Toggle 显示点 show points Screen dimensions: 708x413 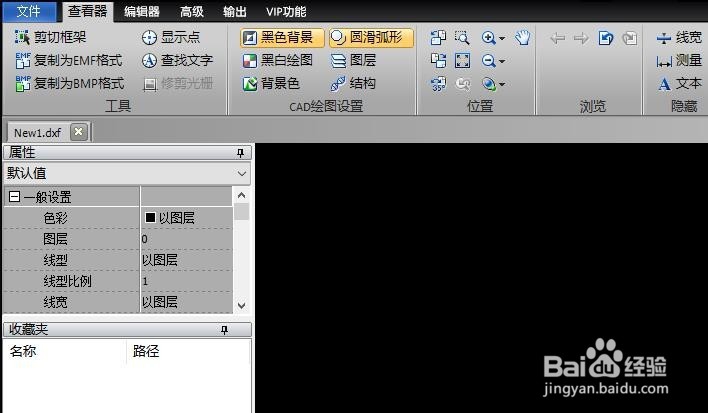click(171, 37)
